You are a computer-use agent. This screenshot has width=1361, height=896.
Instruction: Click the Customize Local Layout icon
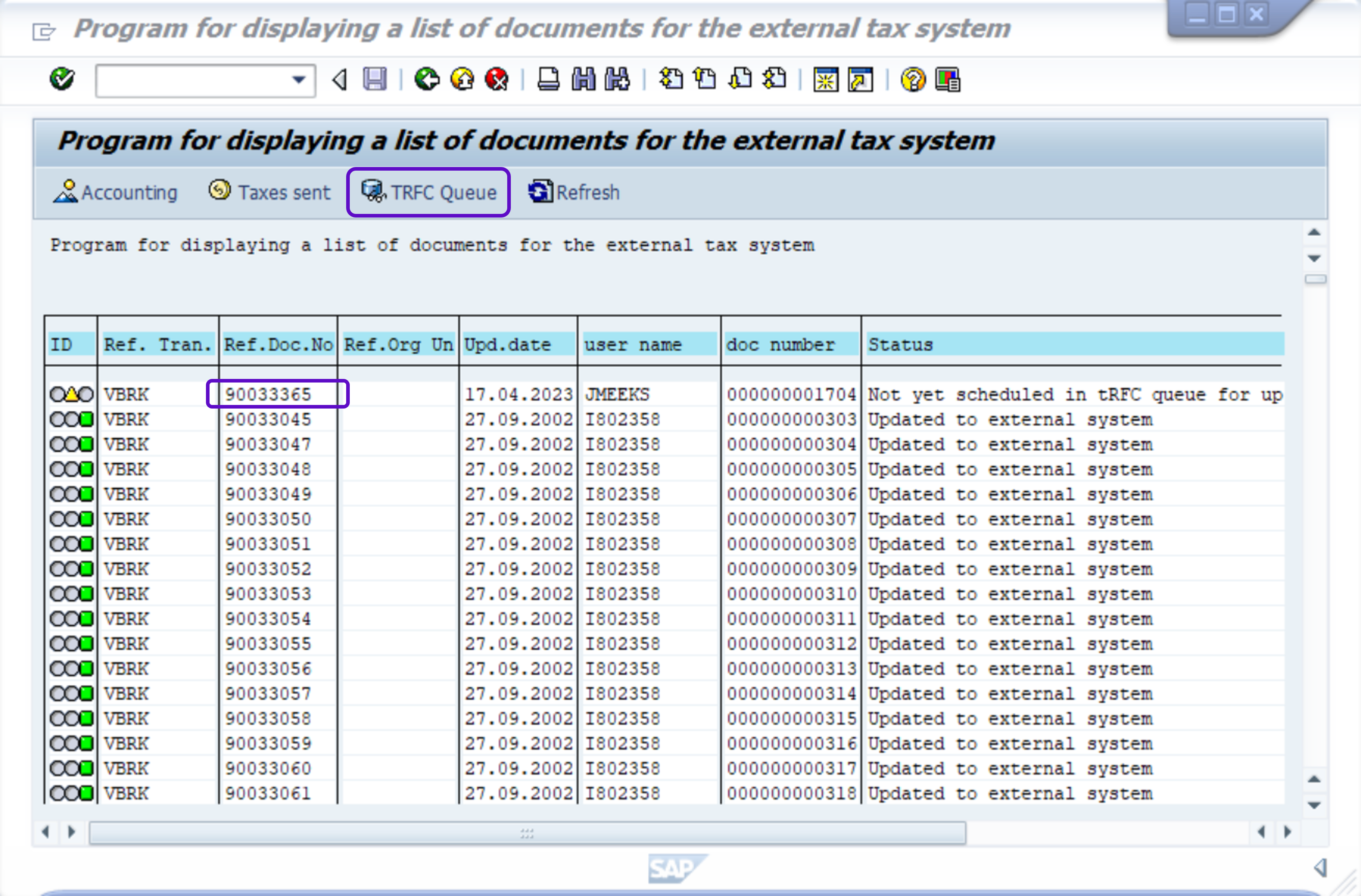click(948, 79)
